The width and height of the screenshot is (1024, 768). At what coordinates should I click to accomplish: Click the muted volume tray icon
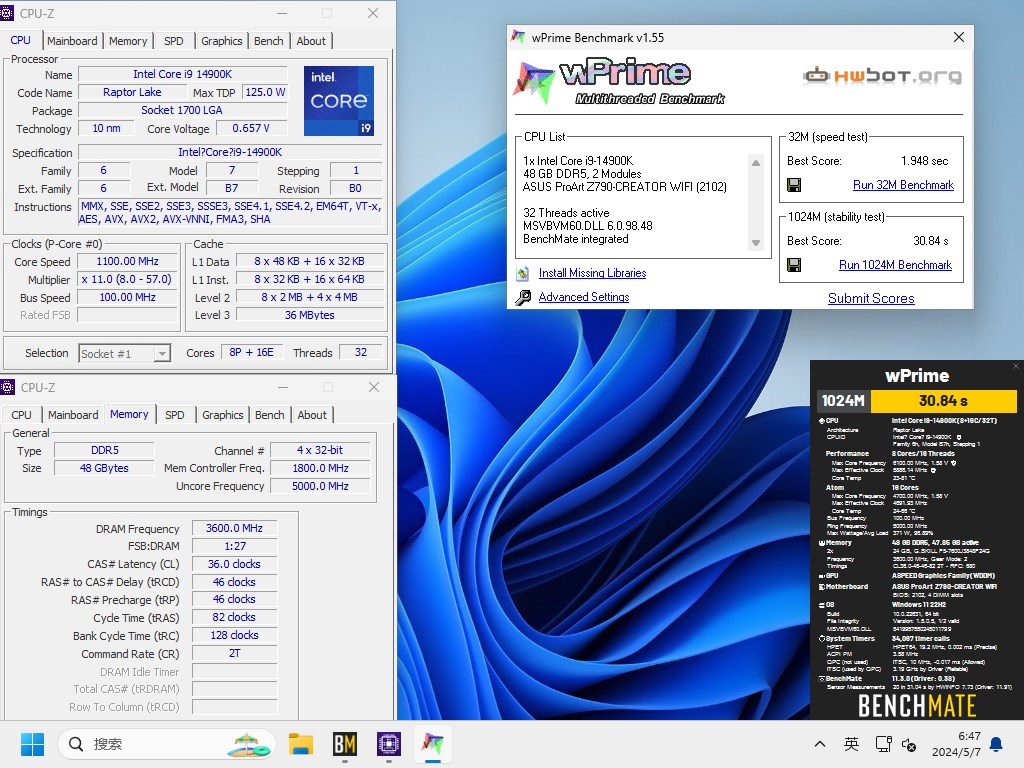click(908, 744)
